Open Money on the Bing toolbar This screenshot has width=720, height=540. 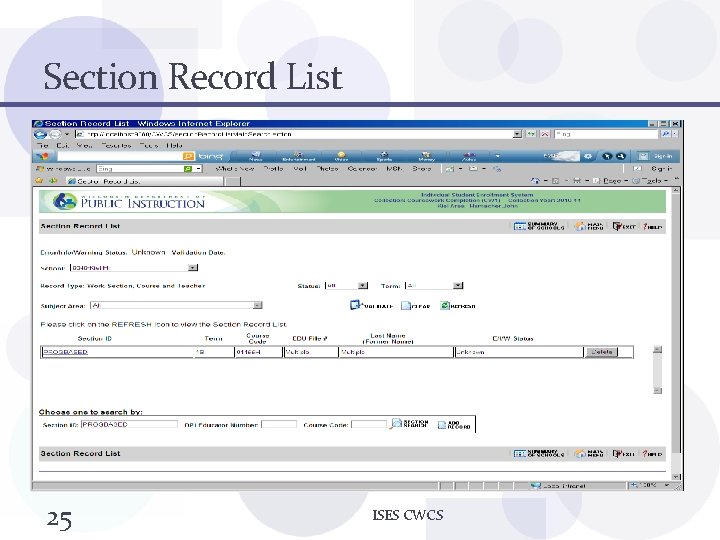(427, 157)
